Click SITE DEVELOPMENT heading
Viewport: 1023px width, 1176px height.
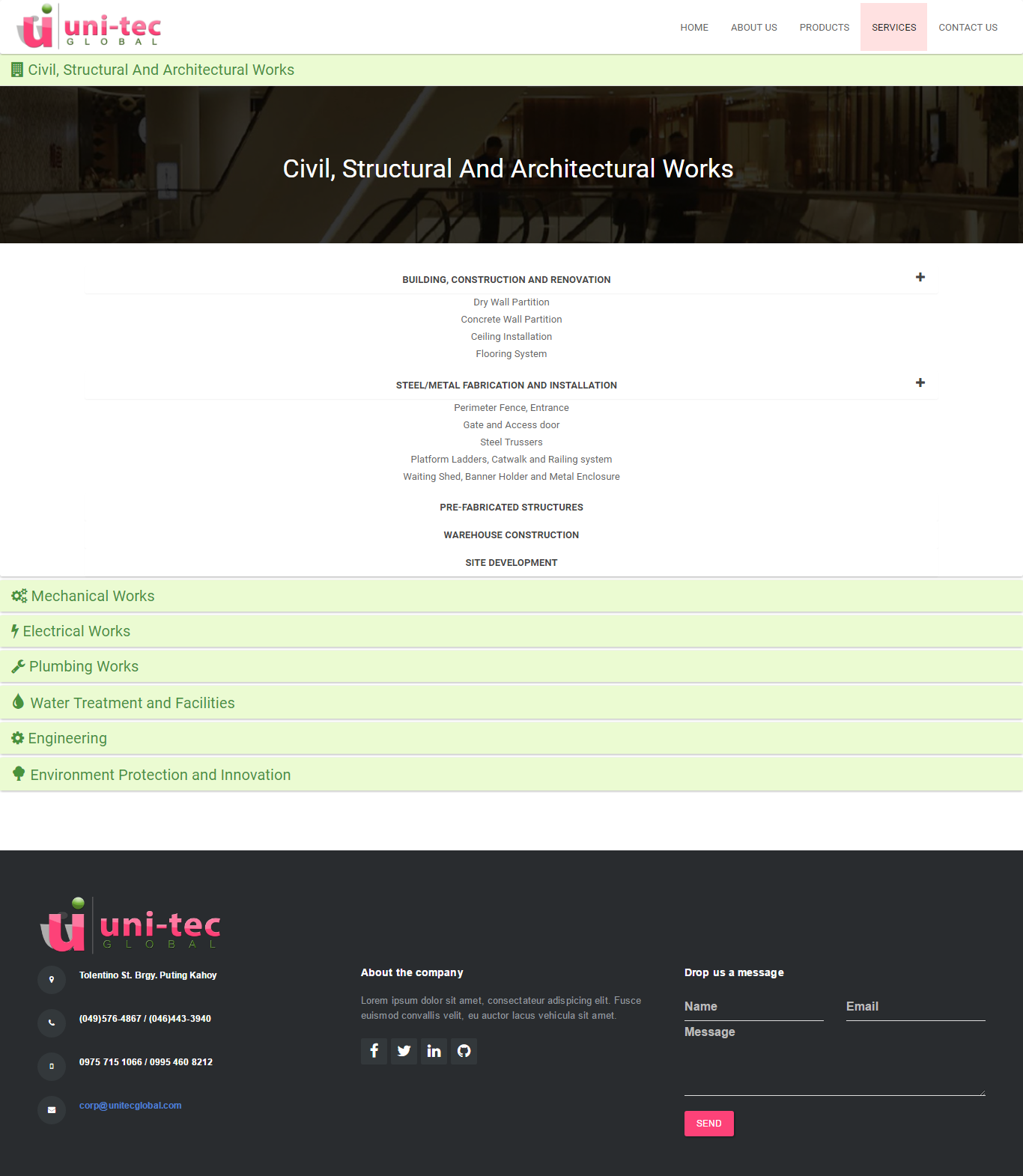(x=511, y=563)
